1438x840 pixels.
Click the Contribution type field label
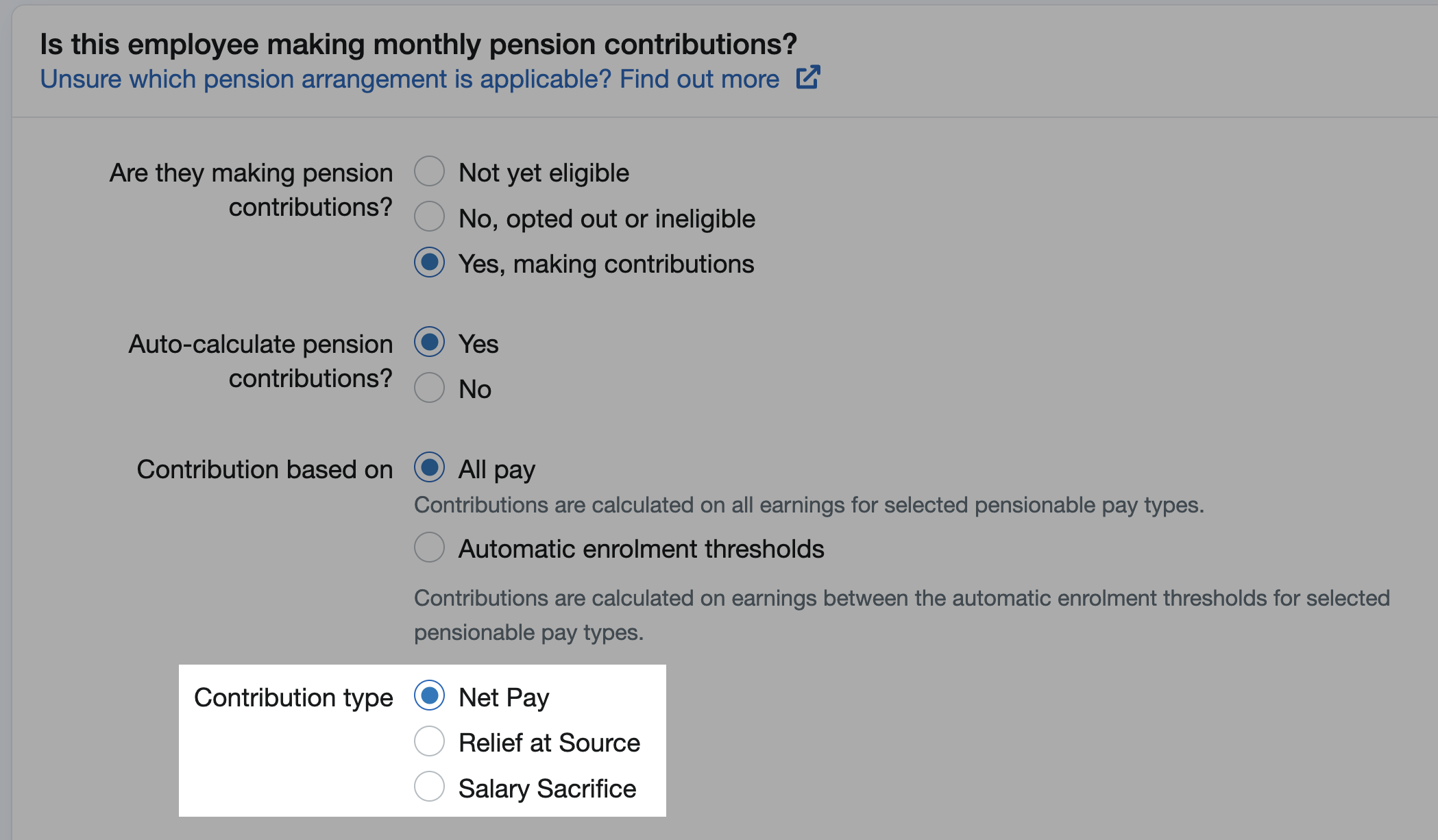click(293, 696)
